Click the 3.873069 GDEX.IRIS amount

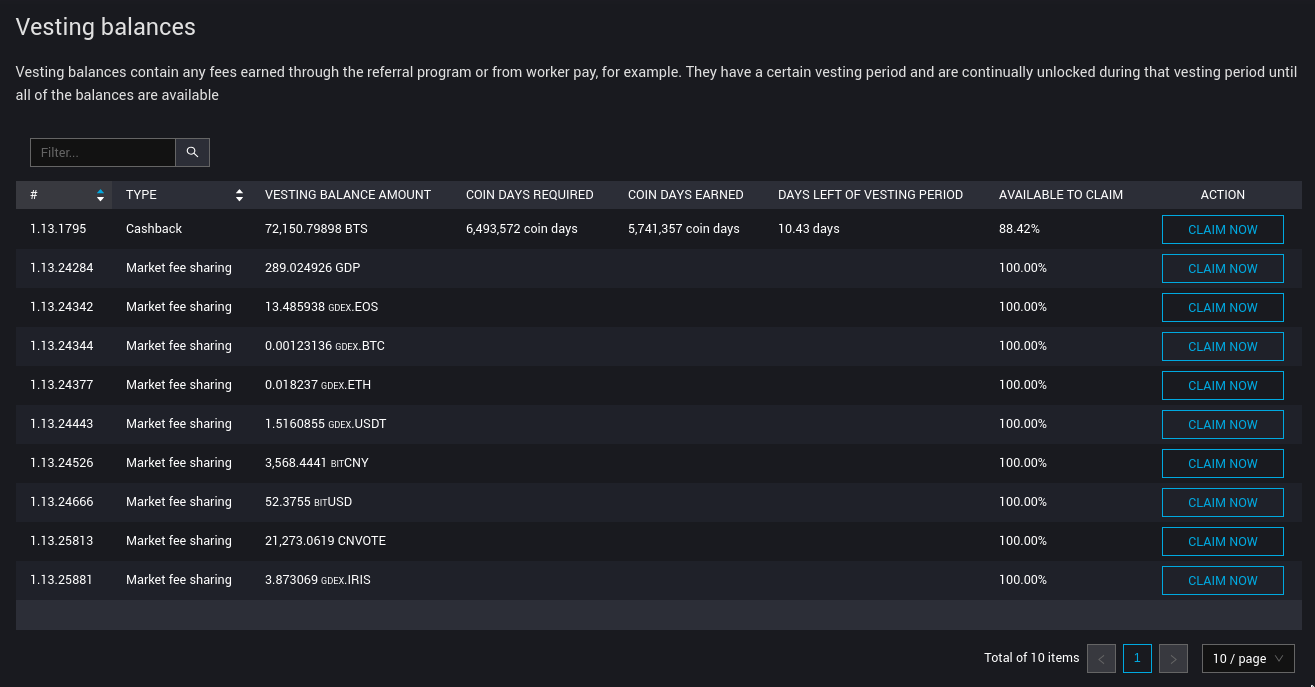pos(318,580)
